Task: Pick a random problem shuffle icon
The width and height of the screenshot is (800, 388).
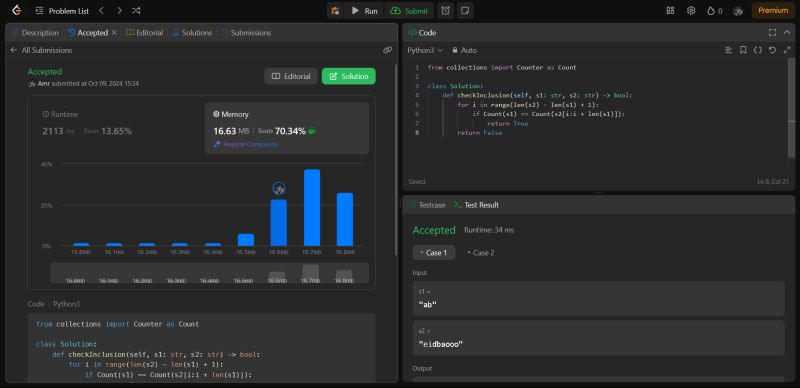Action: point(136,10)
